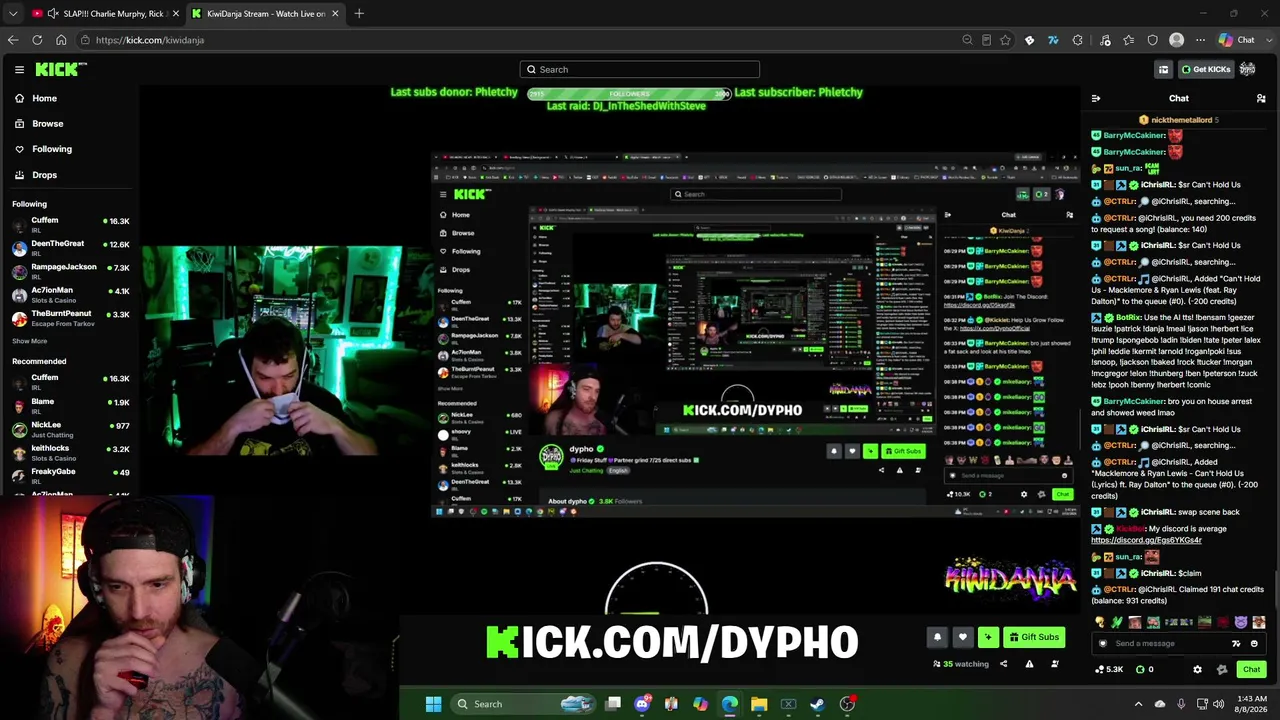Open Discord from the taskbar
The height and width of the screenshot is (720, 1280).
[x=642, y=704]
